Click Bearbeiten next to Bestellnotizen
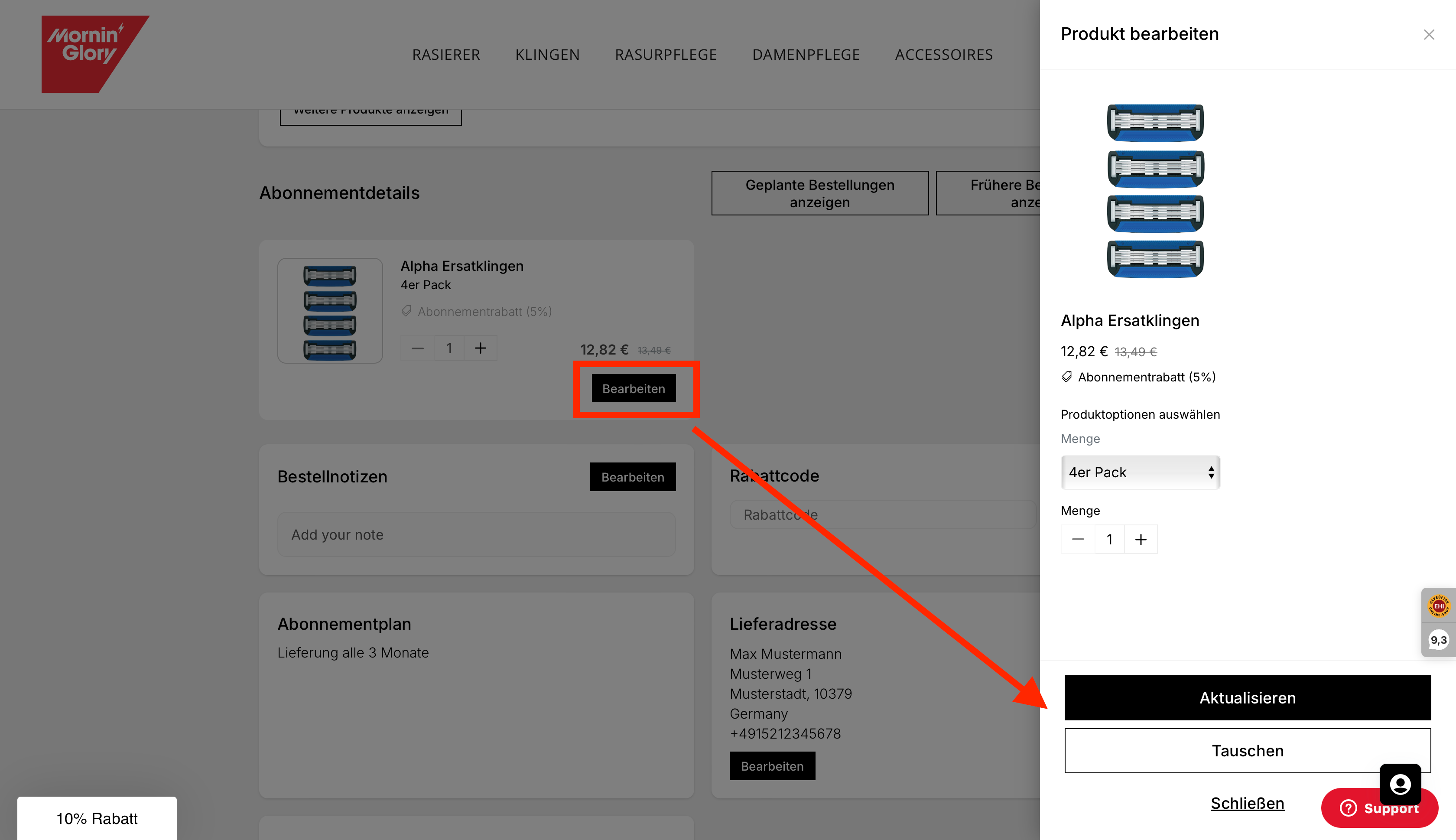Screen dimensions: 1456x840 coord(632,477)
